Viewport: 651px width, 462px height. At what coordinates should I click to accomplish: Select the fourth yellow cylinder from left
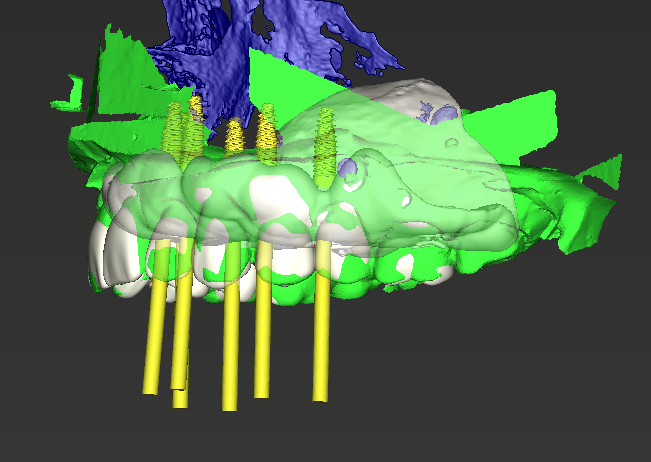pyautogui.click(x=263, y=340)
